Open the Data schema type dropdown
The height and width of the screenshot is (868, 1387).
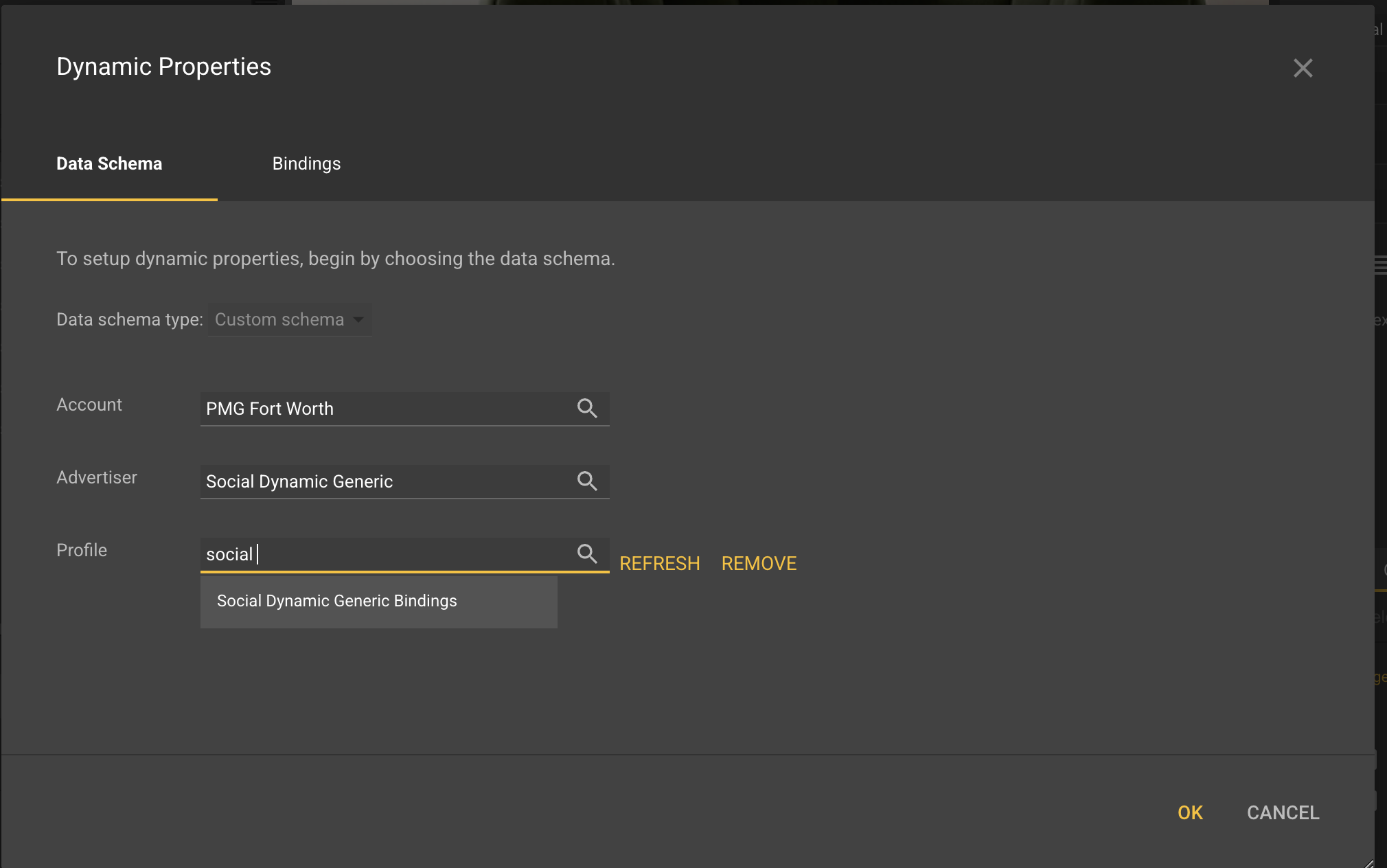click(x=289, y=319)
